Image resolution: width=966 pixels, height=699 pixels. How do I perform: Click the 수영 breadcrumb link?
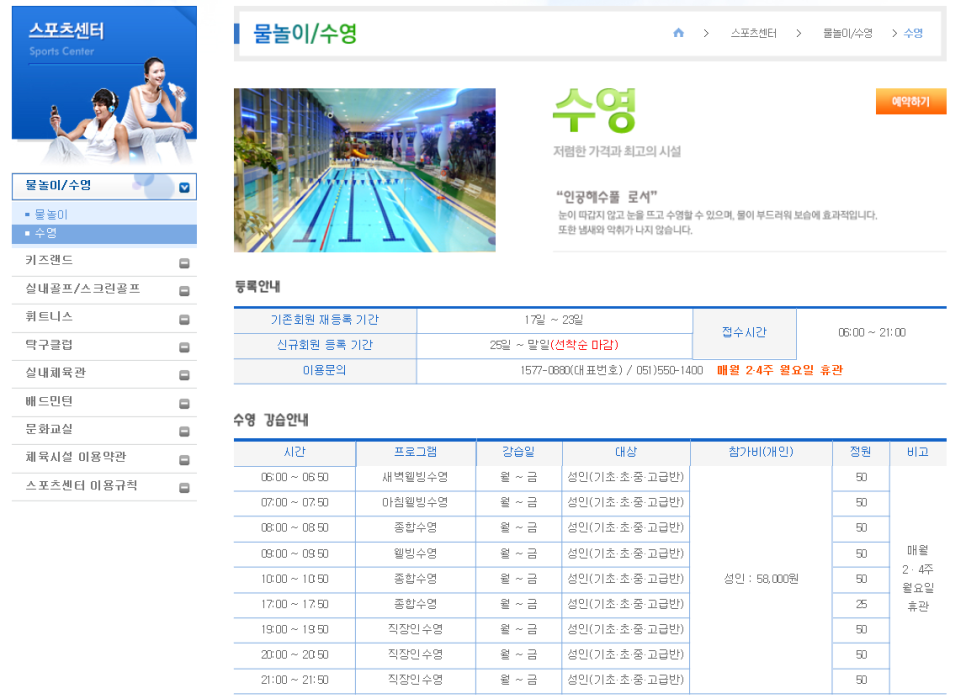pyautogui.click(x=913, y=33)
